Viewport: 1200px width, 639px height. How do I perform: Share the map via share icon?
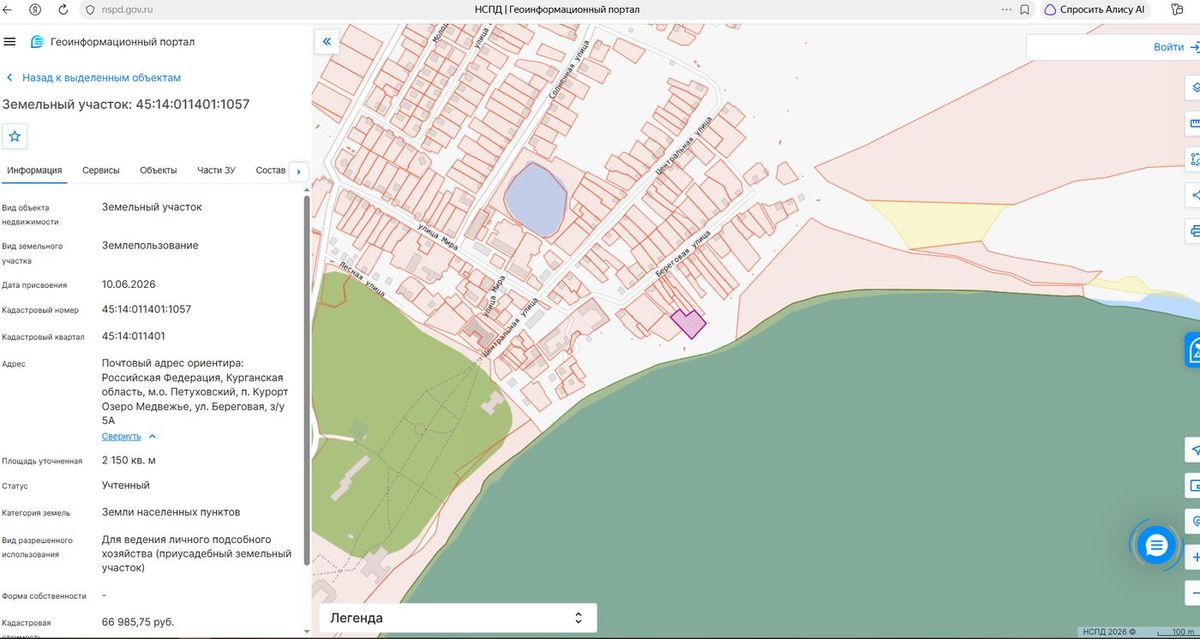coord(1194,195)
